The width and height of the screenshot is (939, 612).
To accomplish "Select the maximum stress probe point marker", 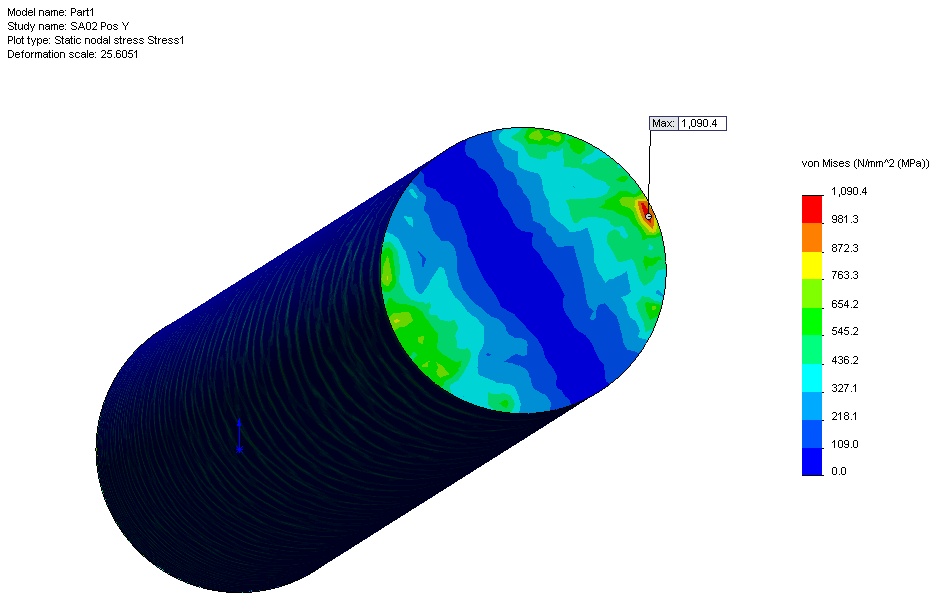I will tap(649, 216).
